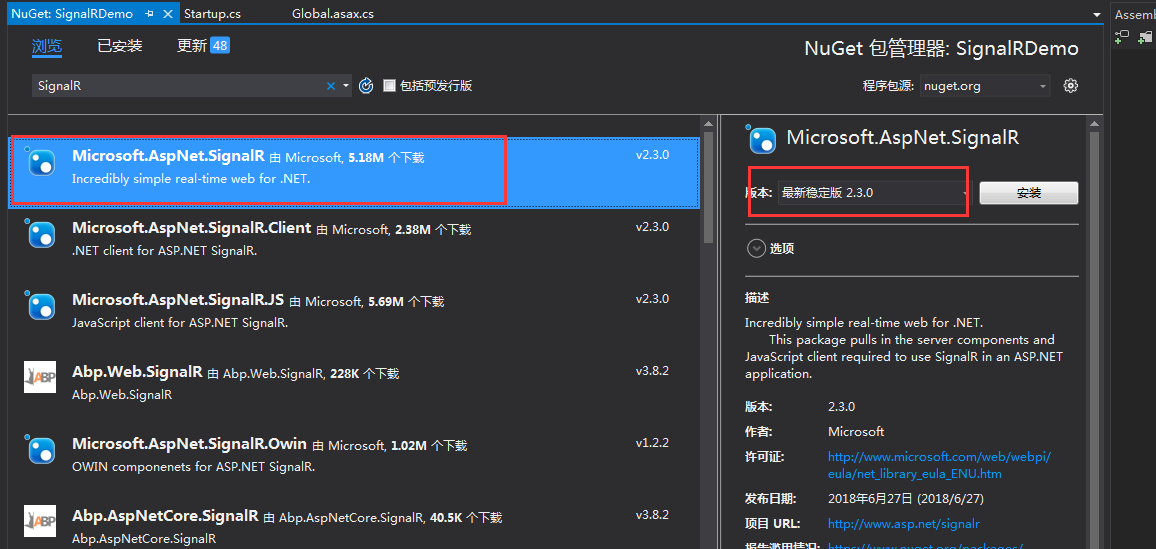Image resolution: width=1156 pixels, height=549 pixels.
Task: Select the NuGet: SignalRDemo document tab
Action: (x=71, y=13)
